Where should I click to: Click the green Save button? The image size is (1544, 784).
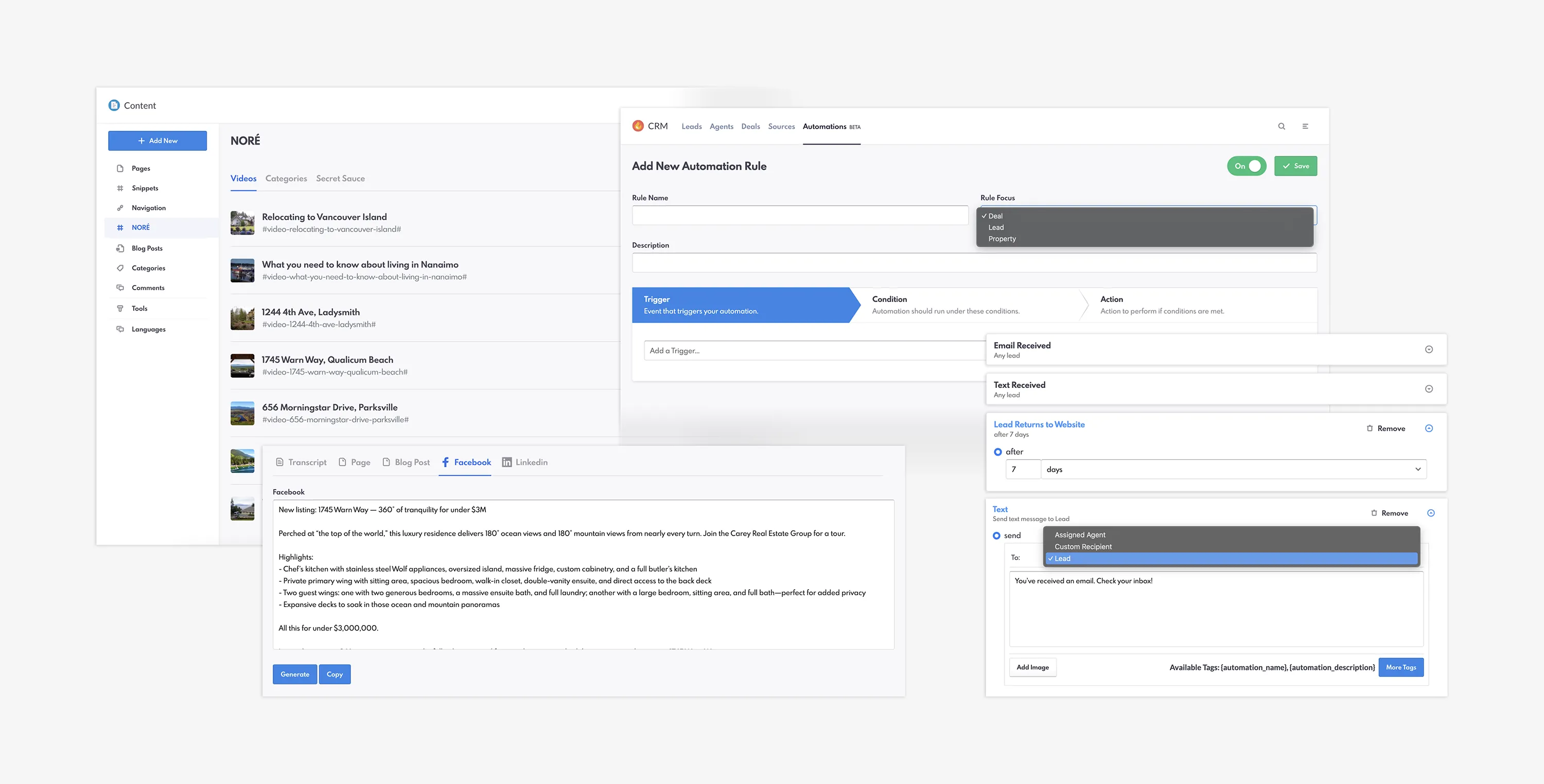[1295, 167]
